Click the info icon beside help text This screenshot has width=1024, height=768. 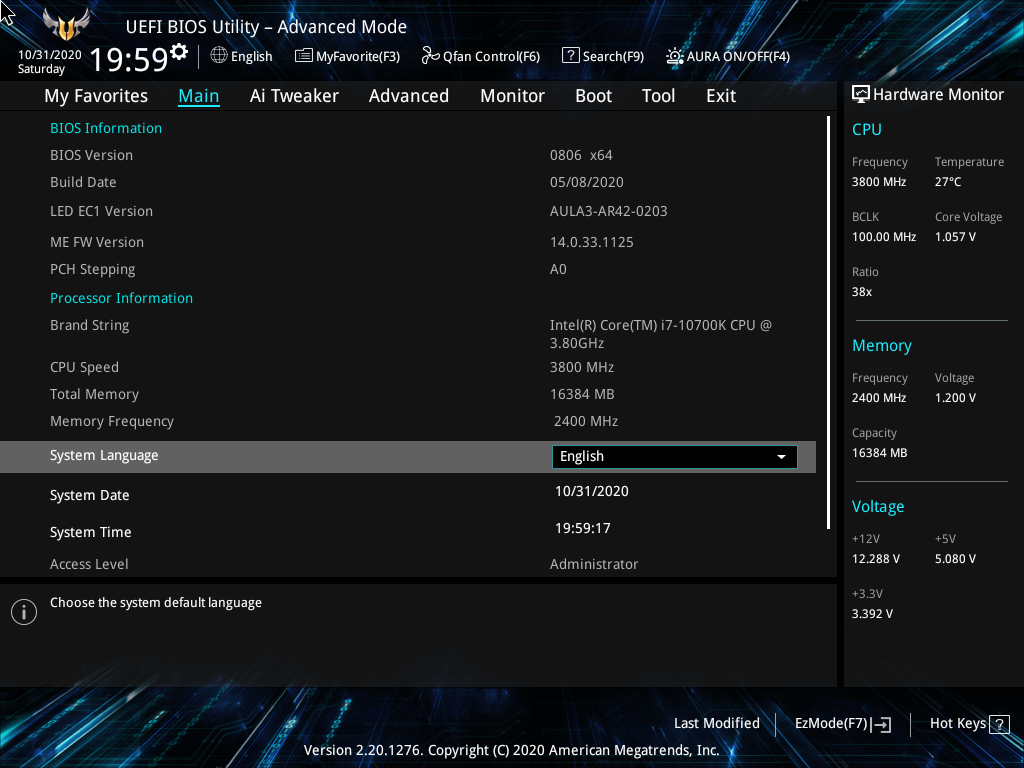coord(24,612)
